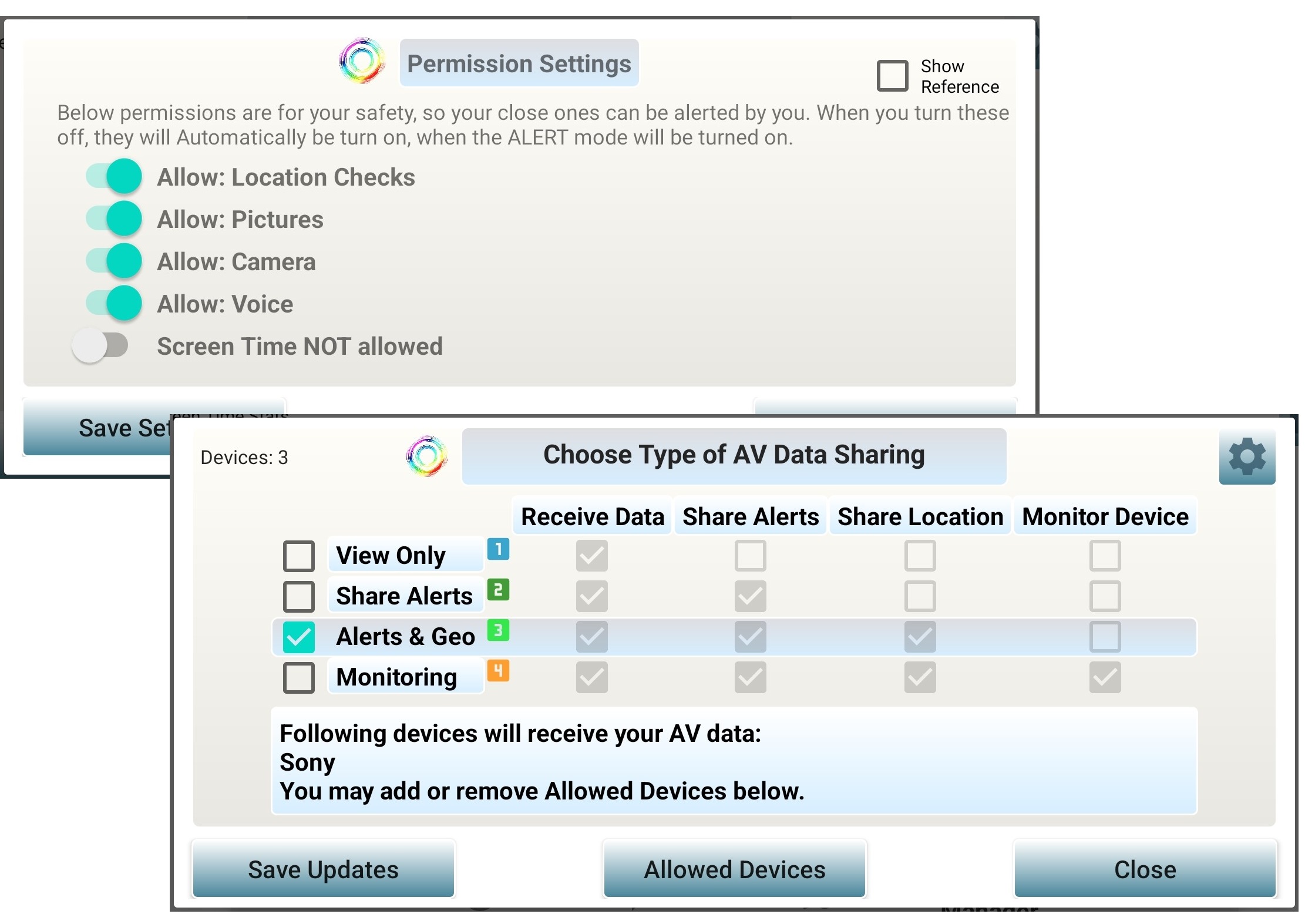Click Share Alerts checkbox in Monitoring row

(x=750, y=677)
